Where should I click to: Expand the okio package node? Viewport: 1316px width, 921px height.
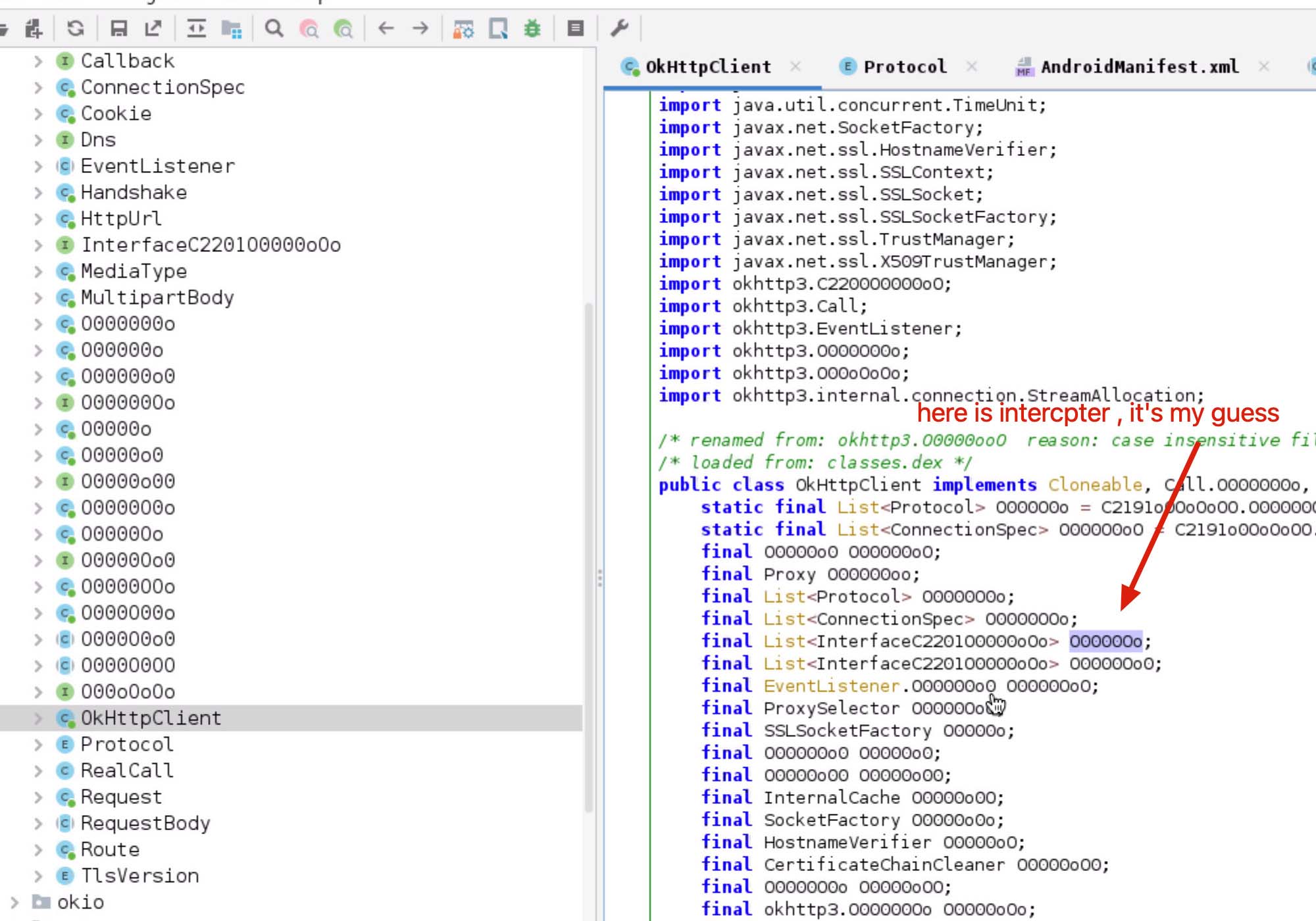click(14, 902)
